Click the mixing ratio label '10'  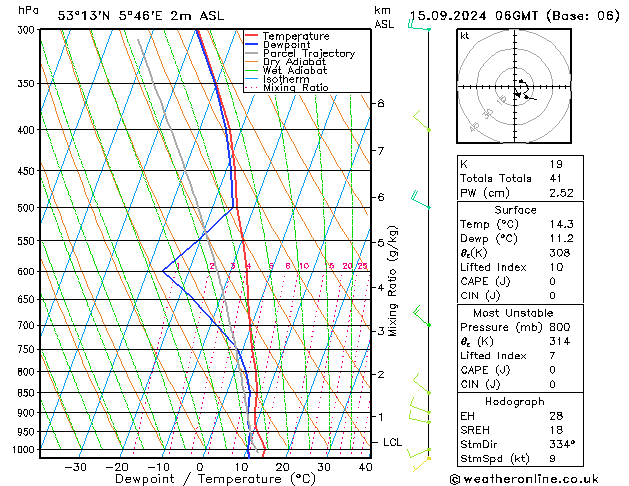[x=304, y=266]
